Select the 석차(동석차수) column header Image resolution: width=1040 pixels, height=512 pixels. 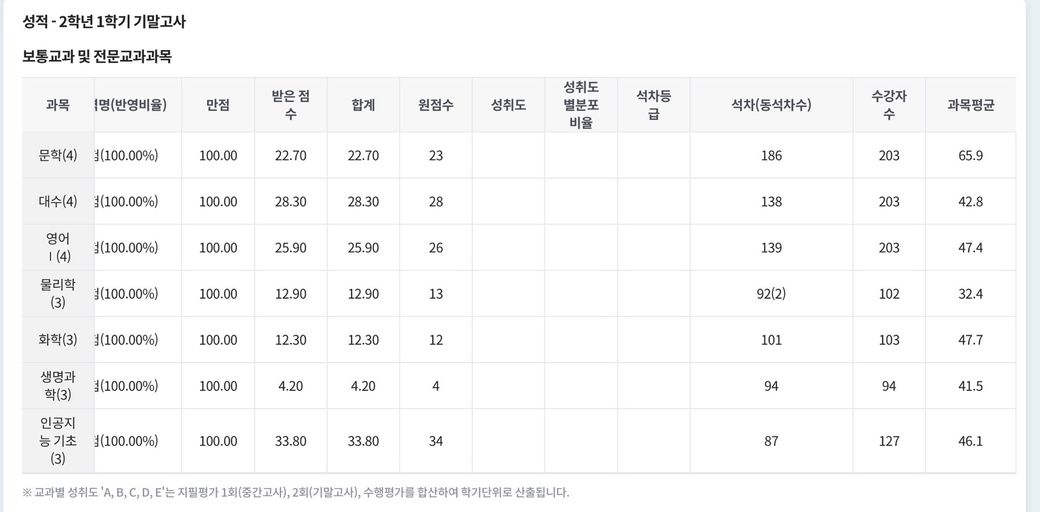[x=771, y=105]
